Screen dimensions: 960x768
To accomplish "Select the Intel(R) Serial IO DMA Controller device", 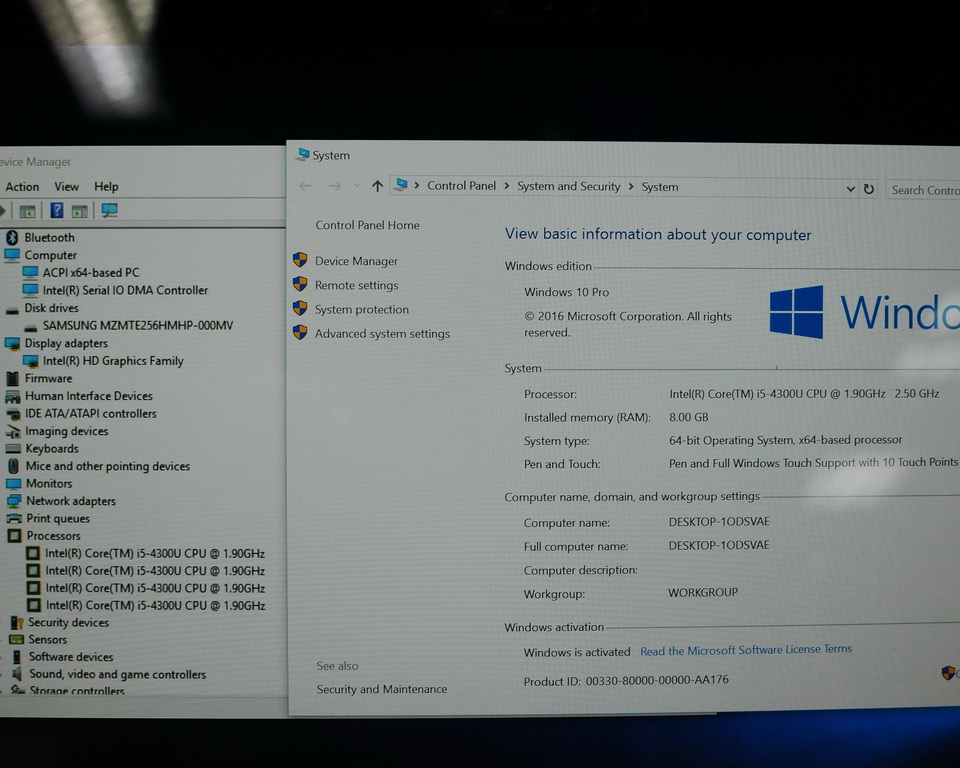I will pos(125,290).
